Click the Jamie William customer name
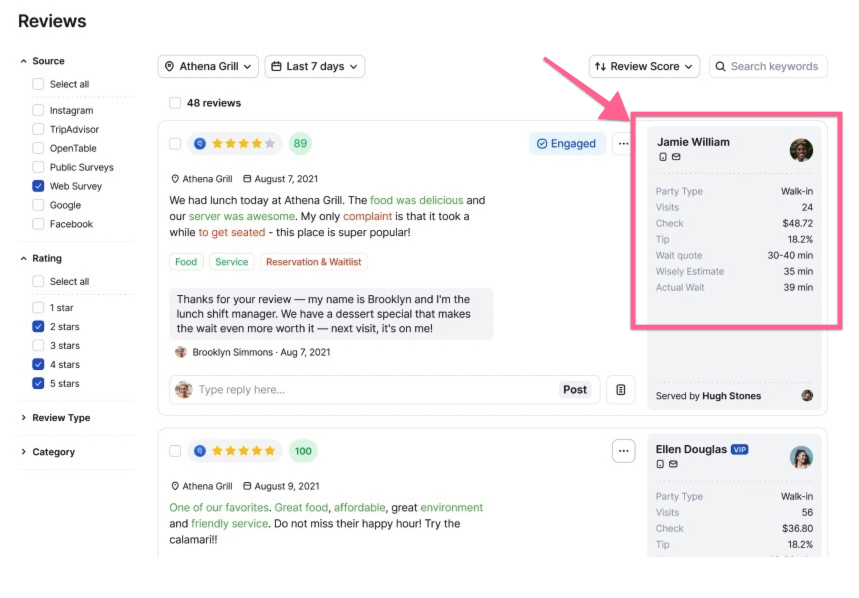This screenshot has width=859, height=598. [x=694, y=142]
